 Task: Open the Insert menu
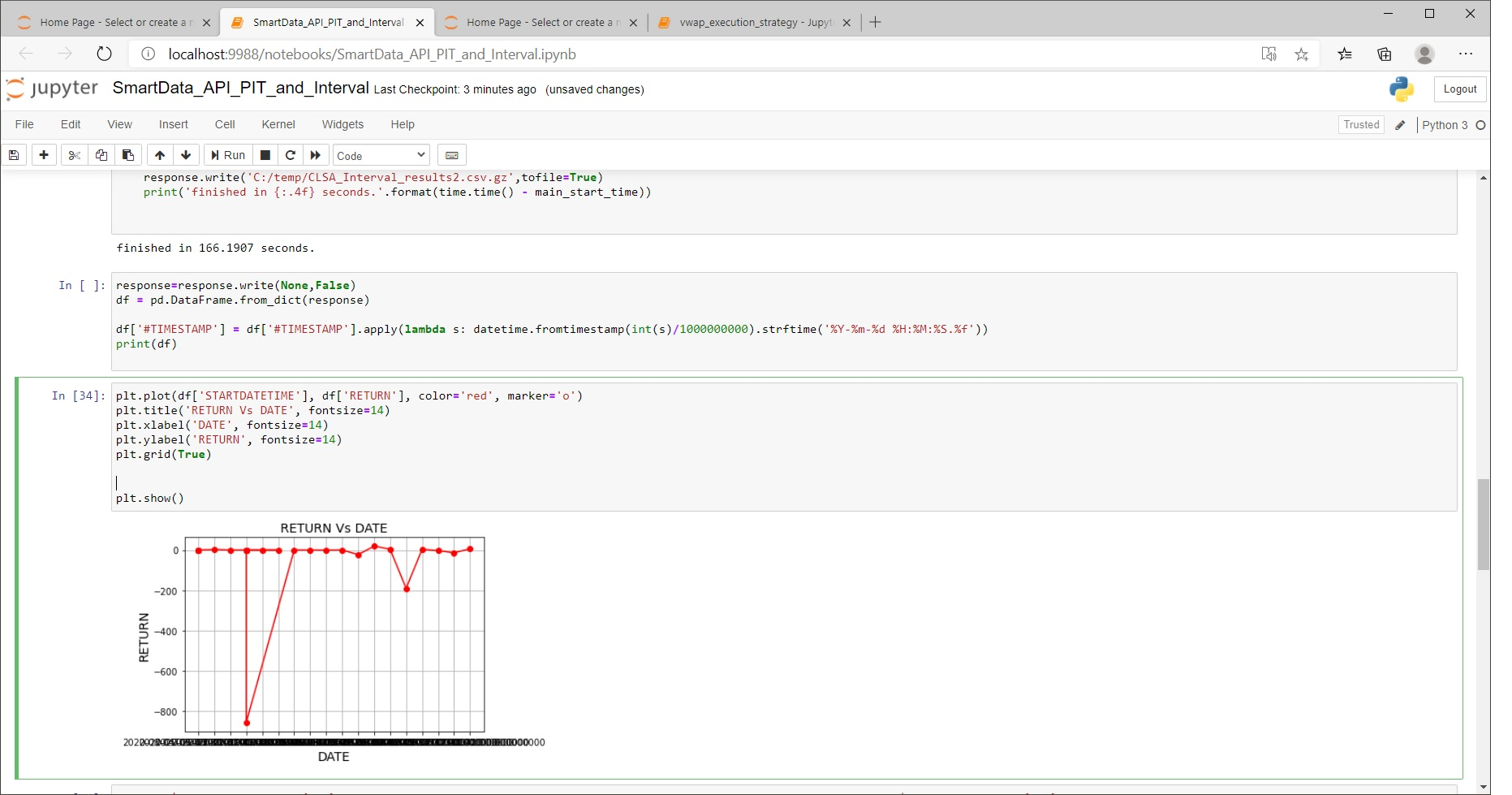pos(174,124)
